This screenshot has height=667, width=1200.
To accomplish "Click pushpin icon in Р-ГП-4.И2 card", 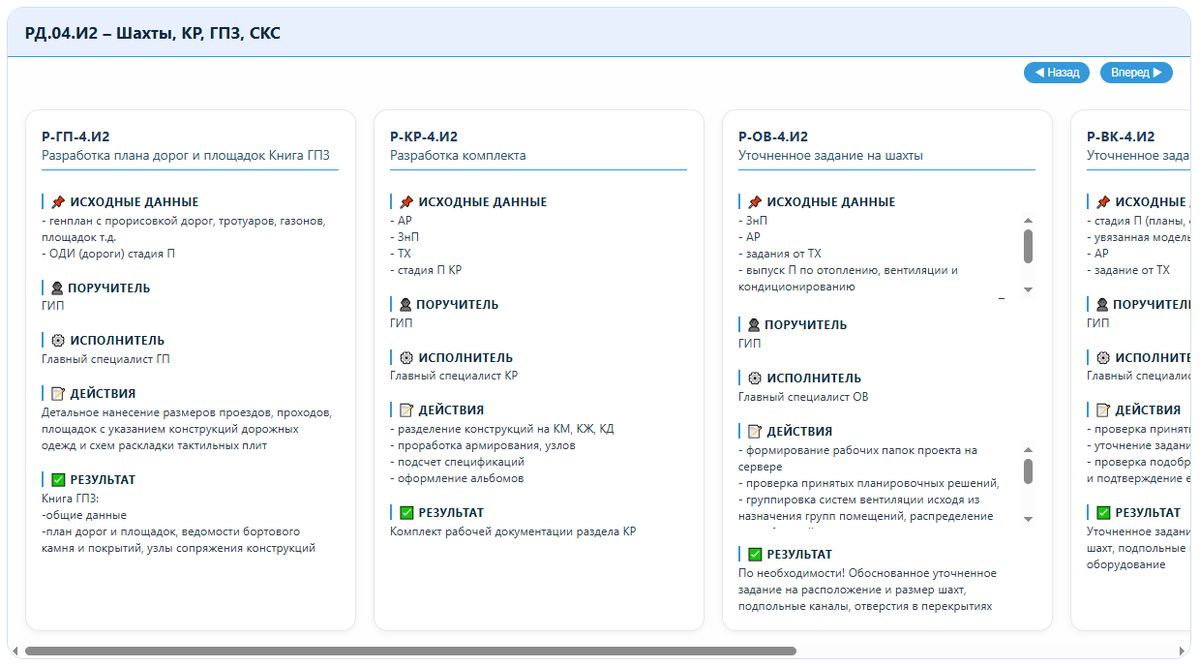I will pos(57,202).
